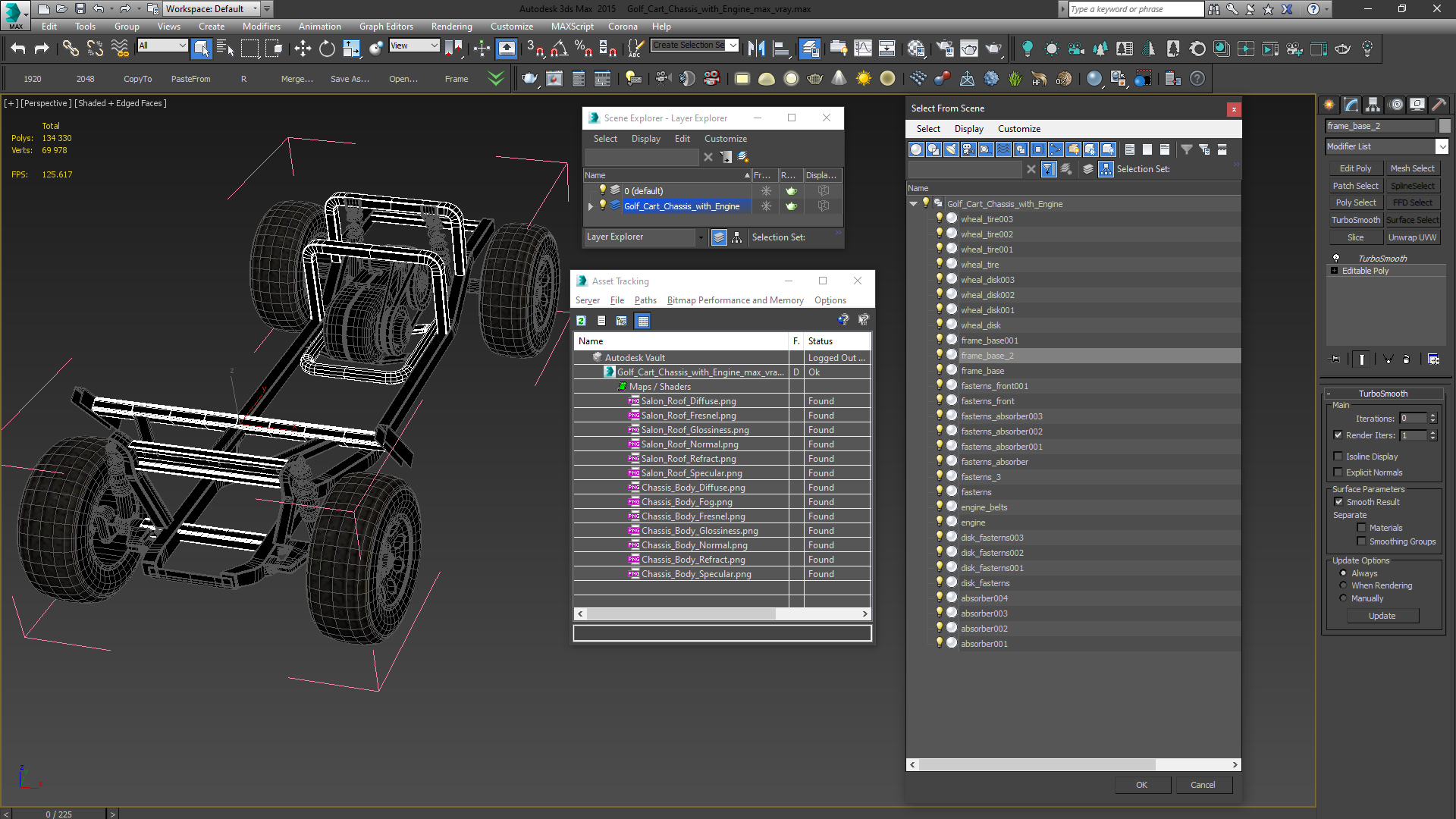
Task: Activate the Select Object tool
Action: coord(201,49)
